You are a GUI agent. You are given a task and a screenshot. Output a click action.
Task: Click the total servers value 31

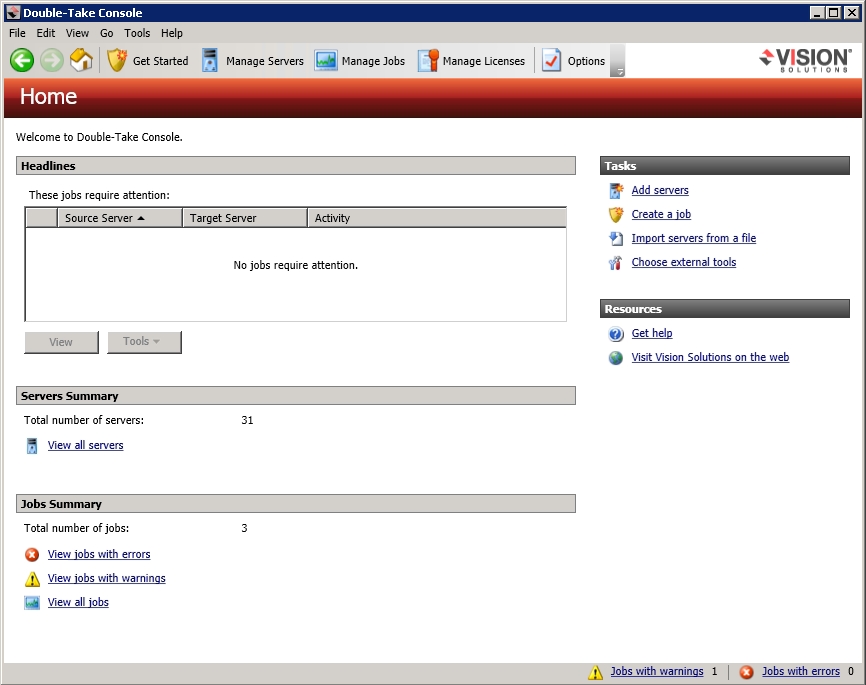click(x=247, y=420)
